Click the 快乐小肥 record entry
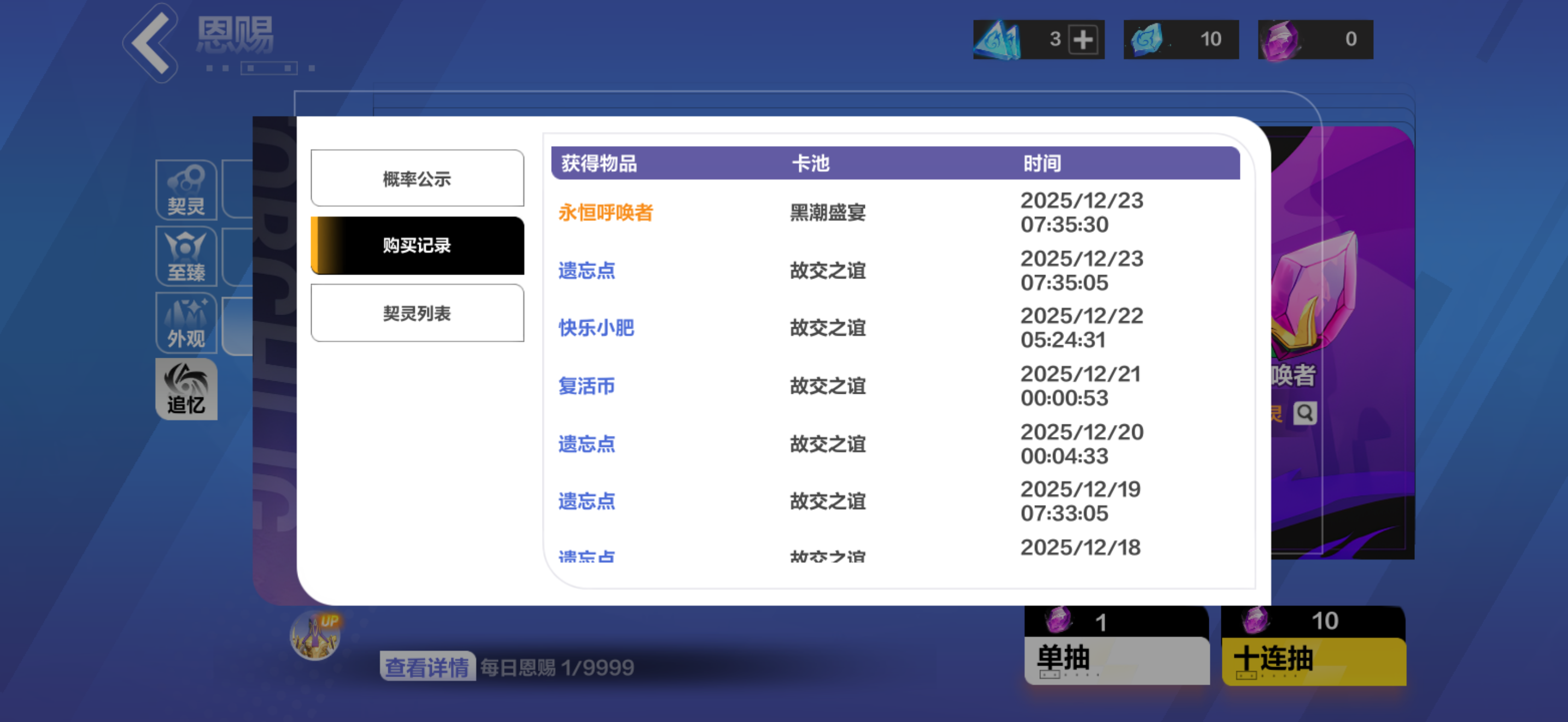The image size is (1568, 722). coord(596,328)
